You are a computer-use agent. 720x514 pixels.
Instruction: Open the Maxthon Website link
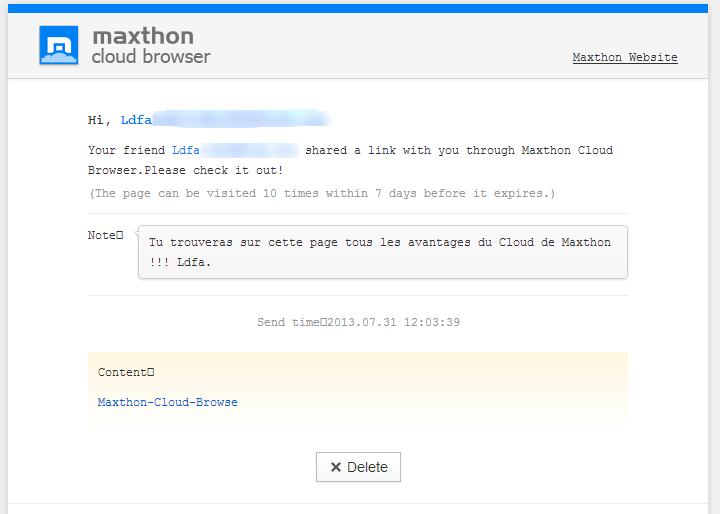coord(625,57)
